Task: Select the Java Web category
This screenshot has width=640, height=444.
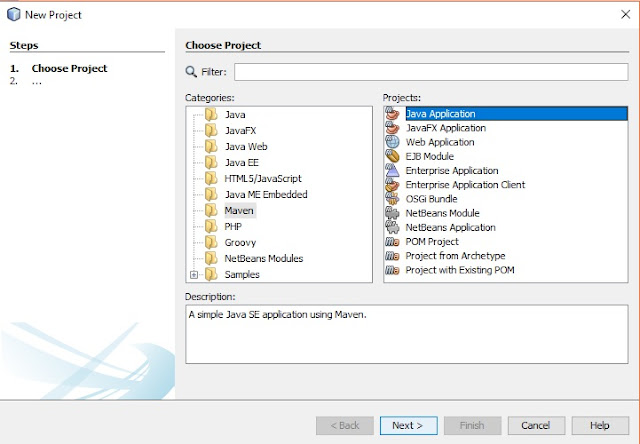Action: [x=246, y=147]
